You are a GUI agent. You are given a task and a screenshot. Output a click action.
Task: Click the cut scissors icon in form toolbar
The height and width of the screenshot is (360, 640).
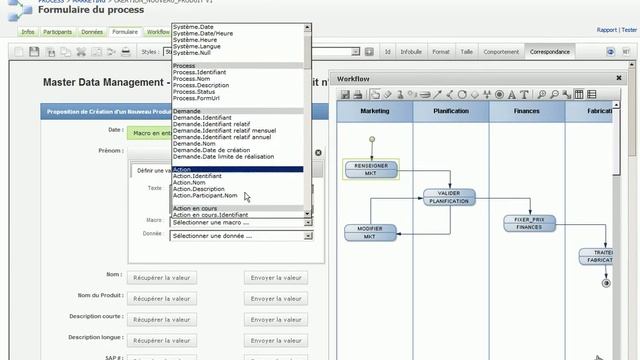81,52
